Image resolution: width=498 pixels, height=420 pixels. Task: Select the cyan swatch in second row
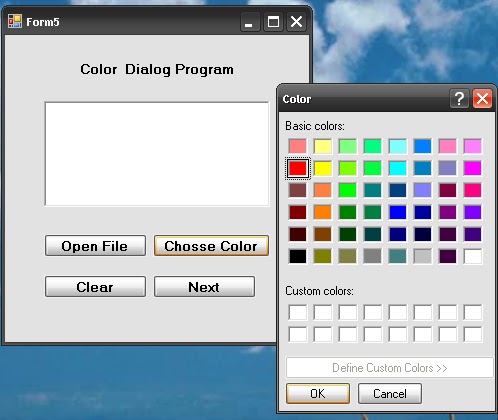(x=398, y=168)
